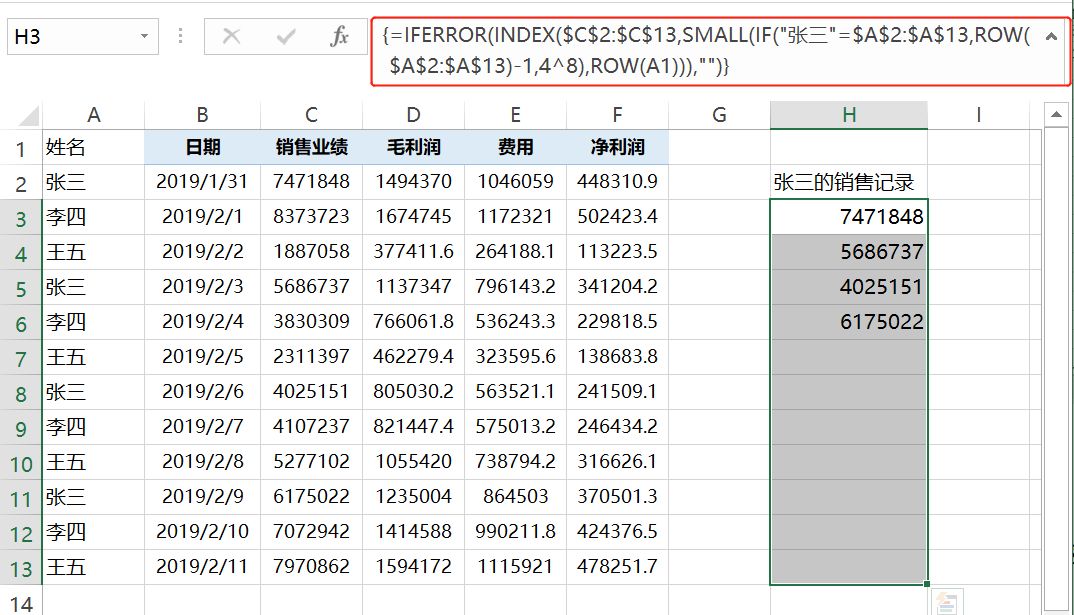Select column E header
This screenshot has height=615, width=1074.
pos(516,115)
